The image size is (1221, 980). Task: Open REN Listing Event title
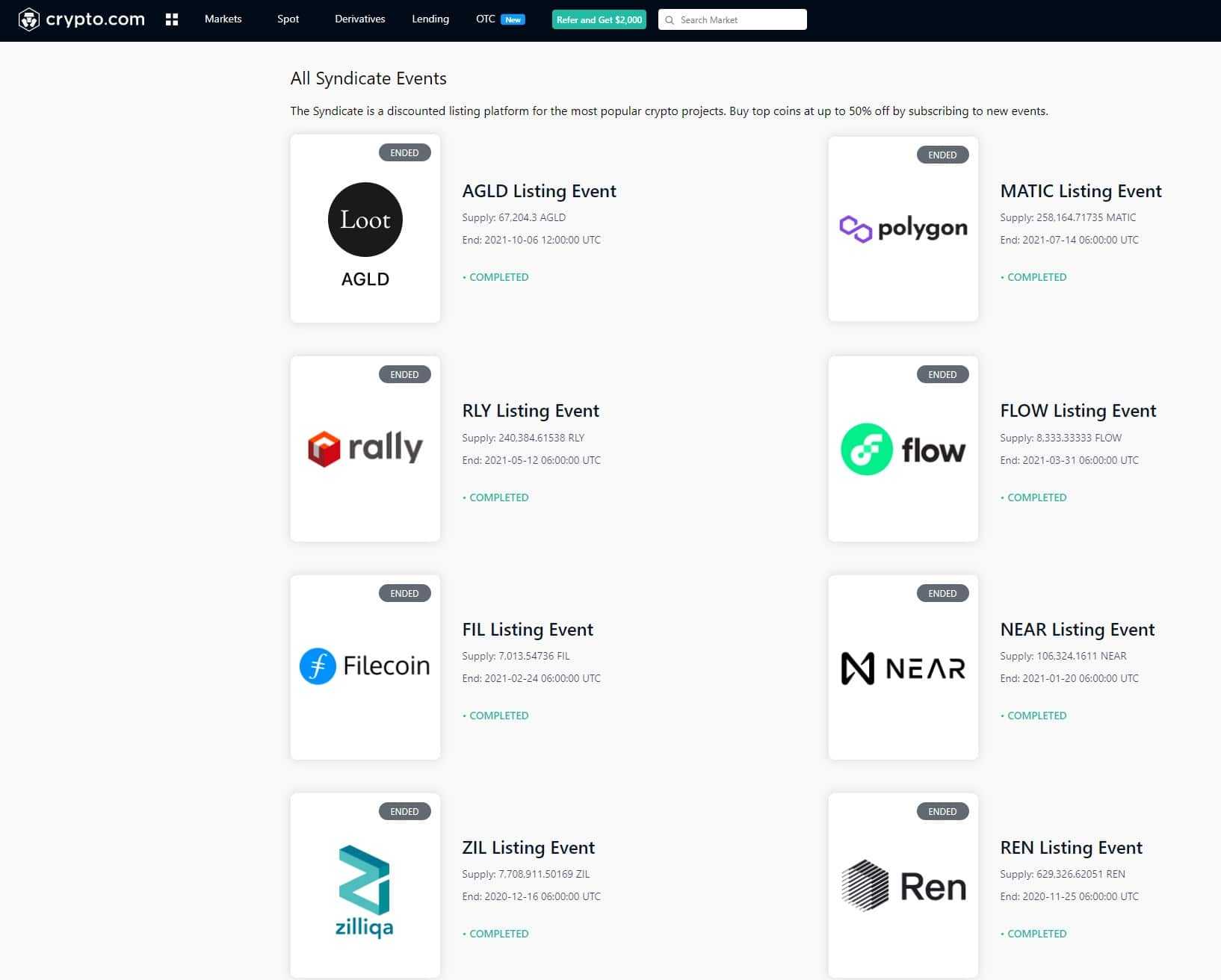point(1071,848)
